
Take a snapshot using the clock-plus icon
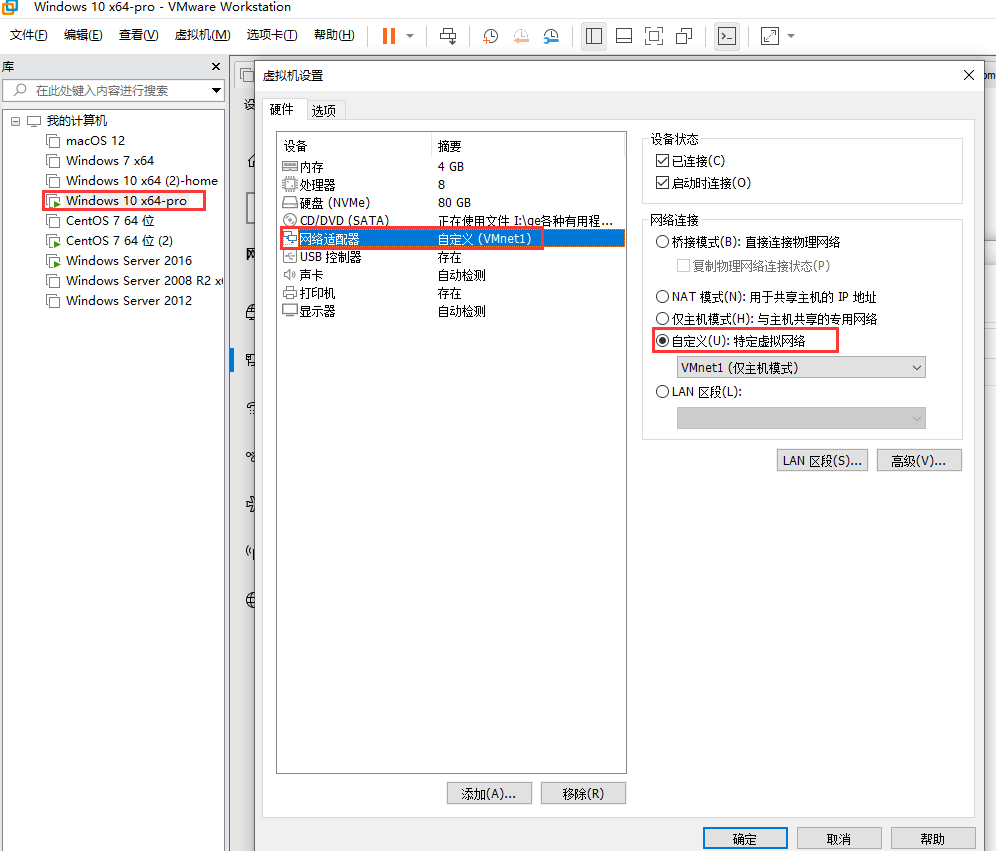(x=490, y=36)
